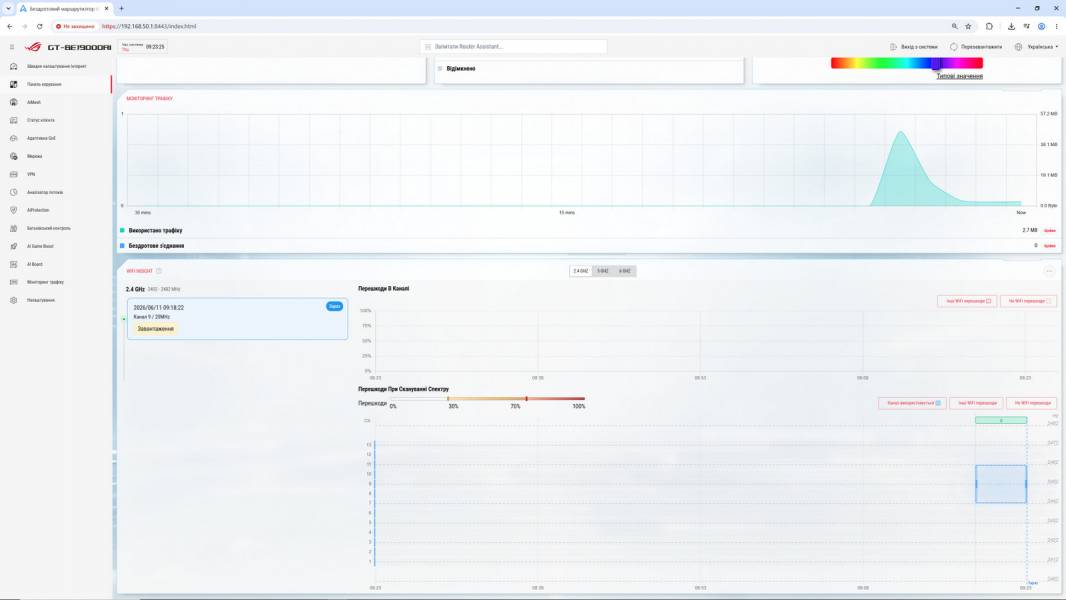Switch to the 2.4 GHz band tab
This screenshot has width=1066, height=600.
point(581,271)
